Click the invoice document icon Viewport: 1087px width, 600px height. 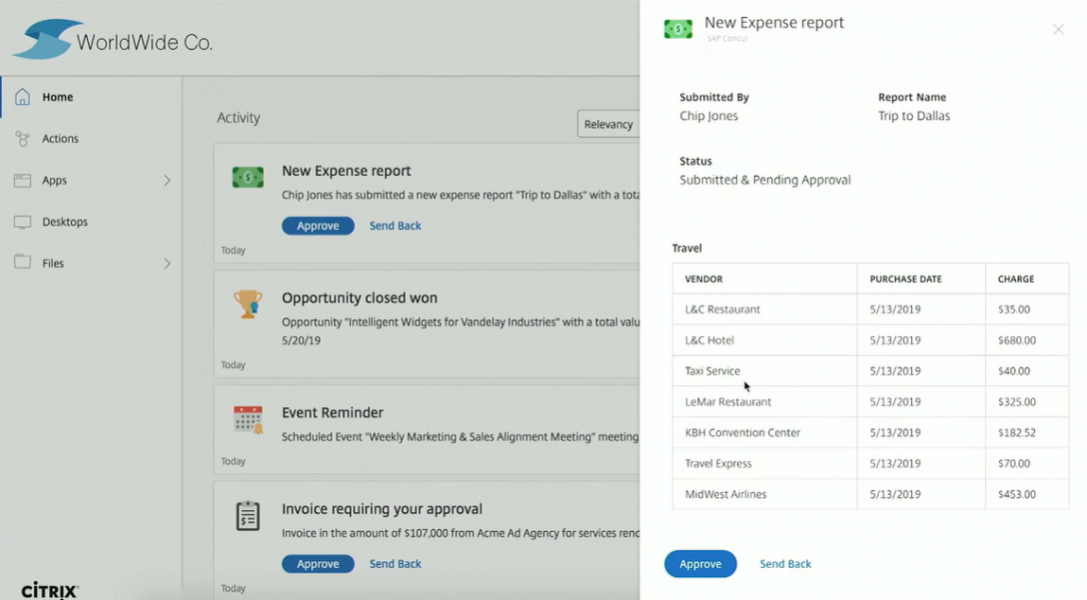point(247,515)
